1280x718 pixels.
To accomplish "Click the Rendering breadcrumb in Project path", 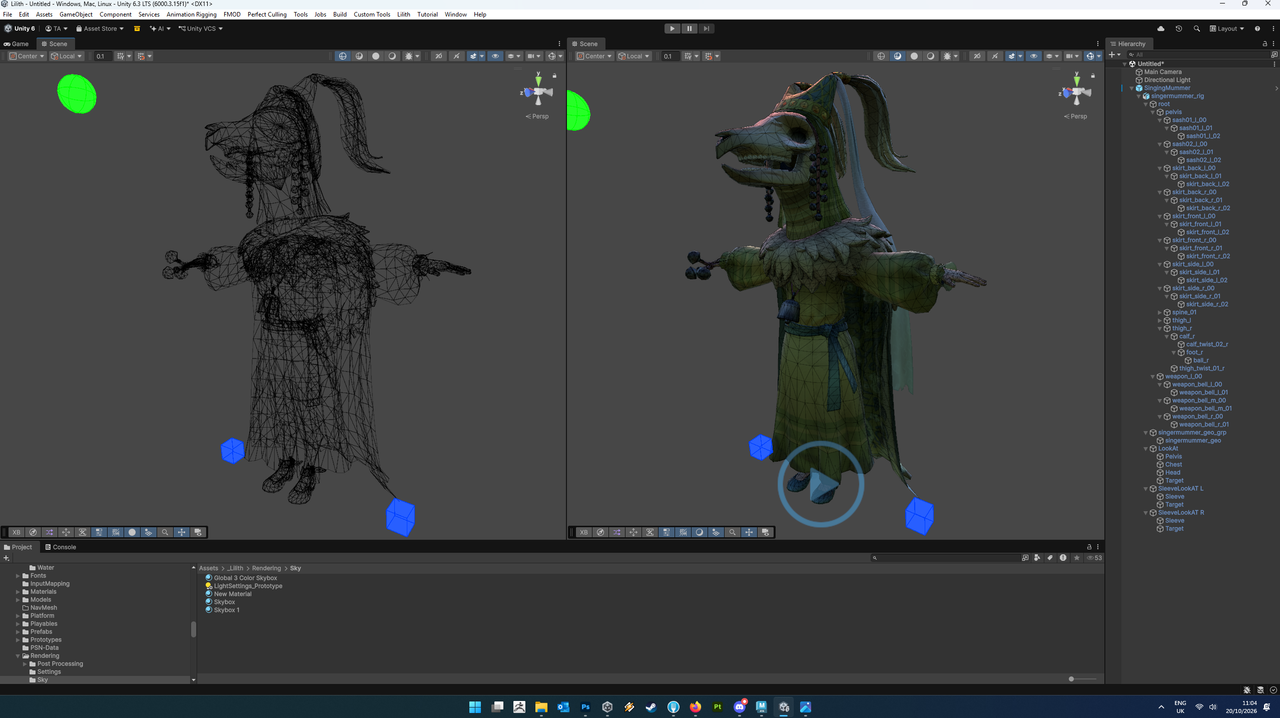I will (266, 568).
